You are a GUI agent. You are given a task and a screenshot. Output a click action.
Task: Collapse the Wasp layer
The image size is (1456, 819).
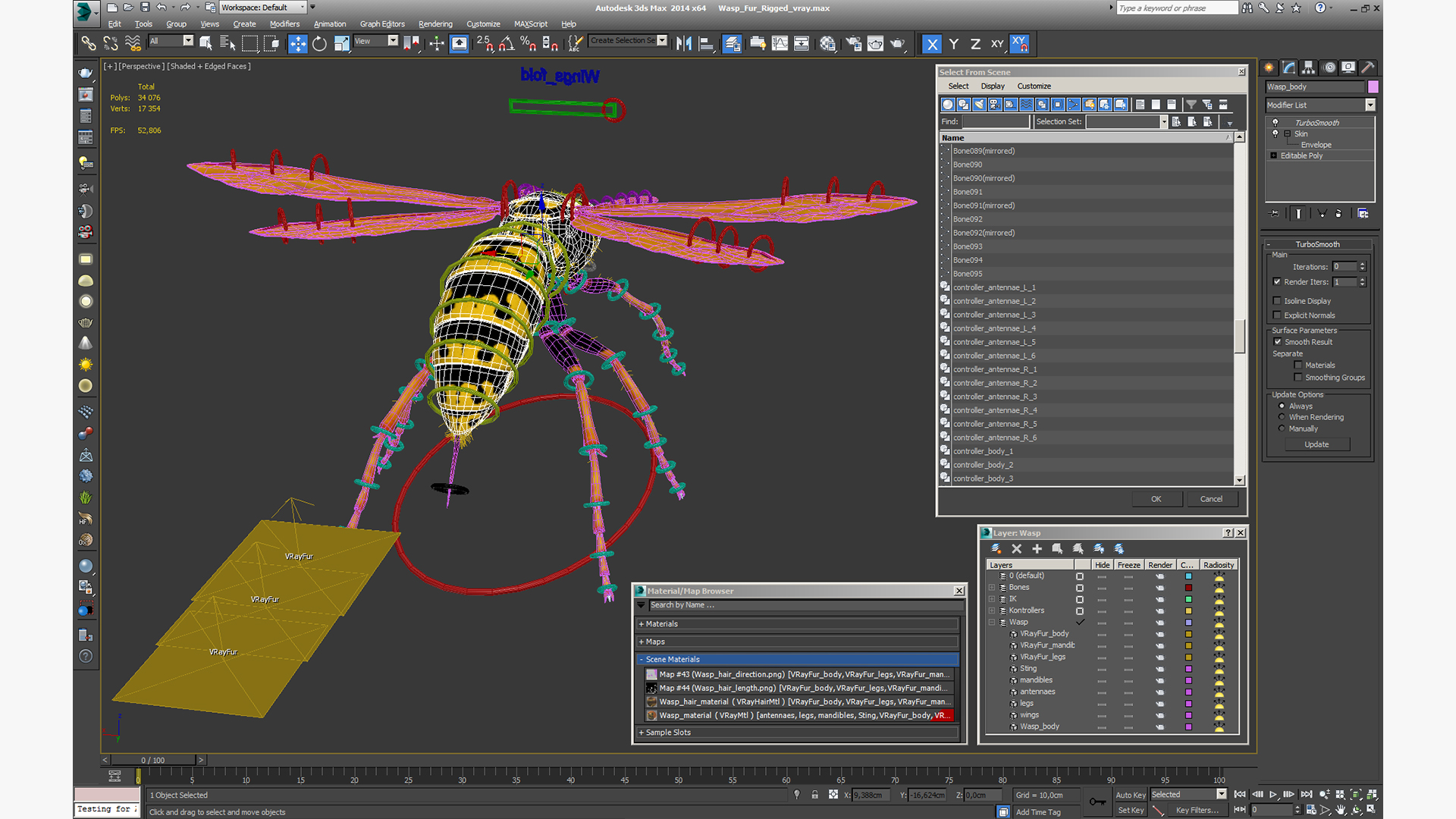(x=992, y=623)
